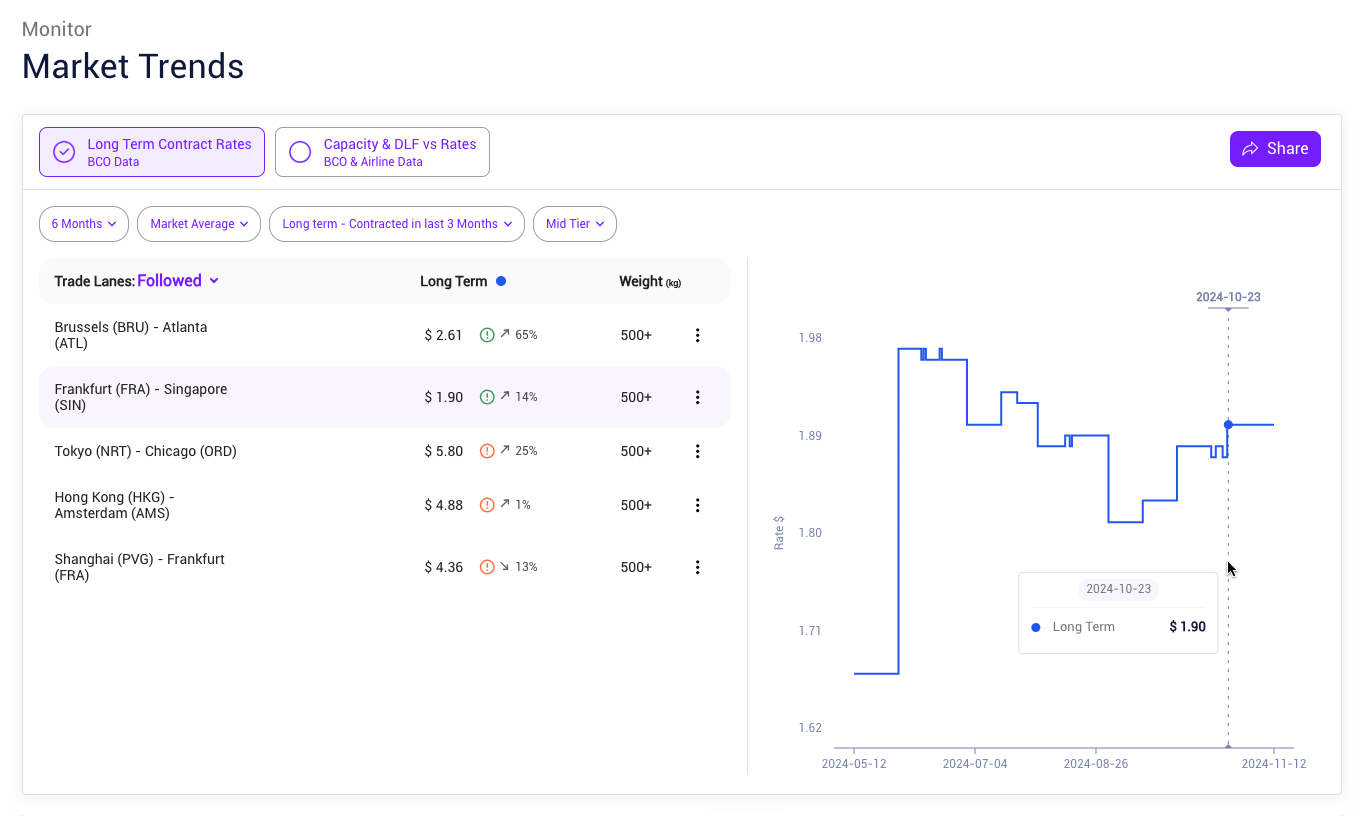
Task: Select Long Term Contract Rates option
Action: (x=152, y=152)
